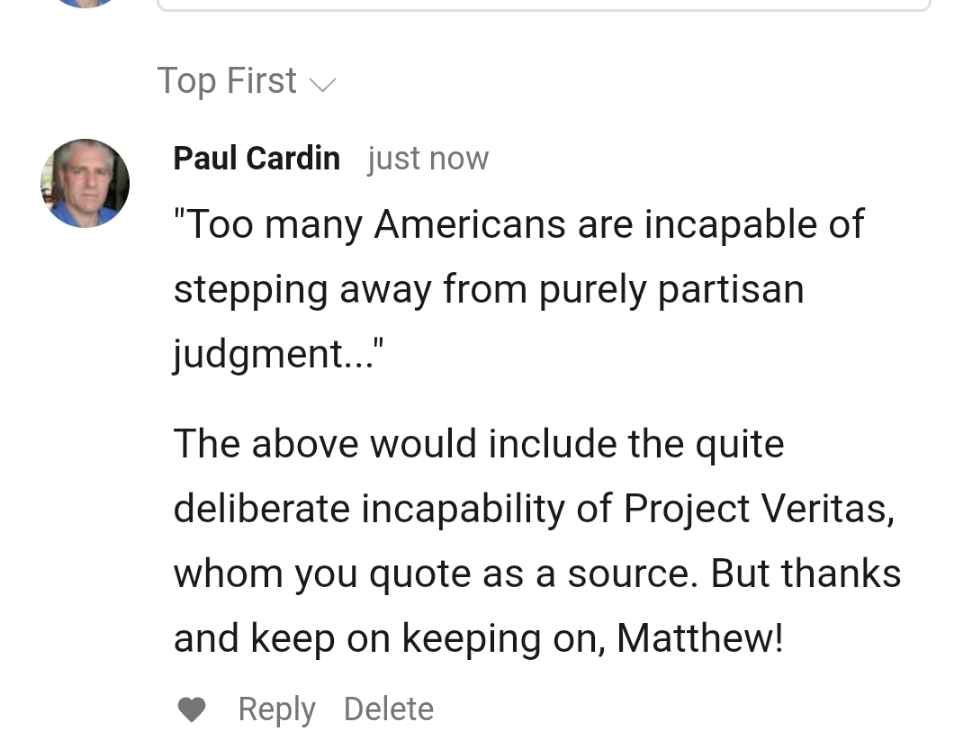The width and height of the screenshot is (972, 754).
Task: Like Paul Cardin's comment with the heart
Action: click(191, 710)
